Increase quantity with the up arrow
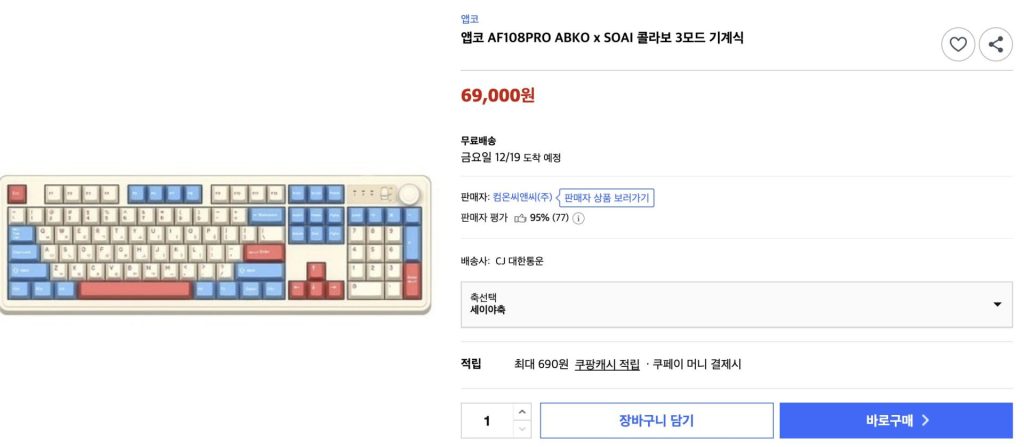 tap(522, 411)
